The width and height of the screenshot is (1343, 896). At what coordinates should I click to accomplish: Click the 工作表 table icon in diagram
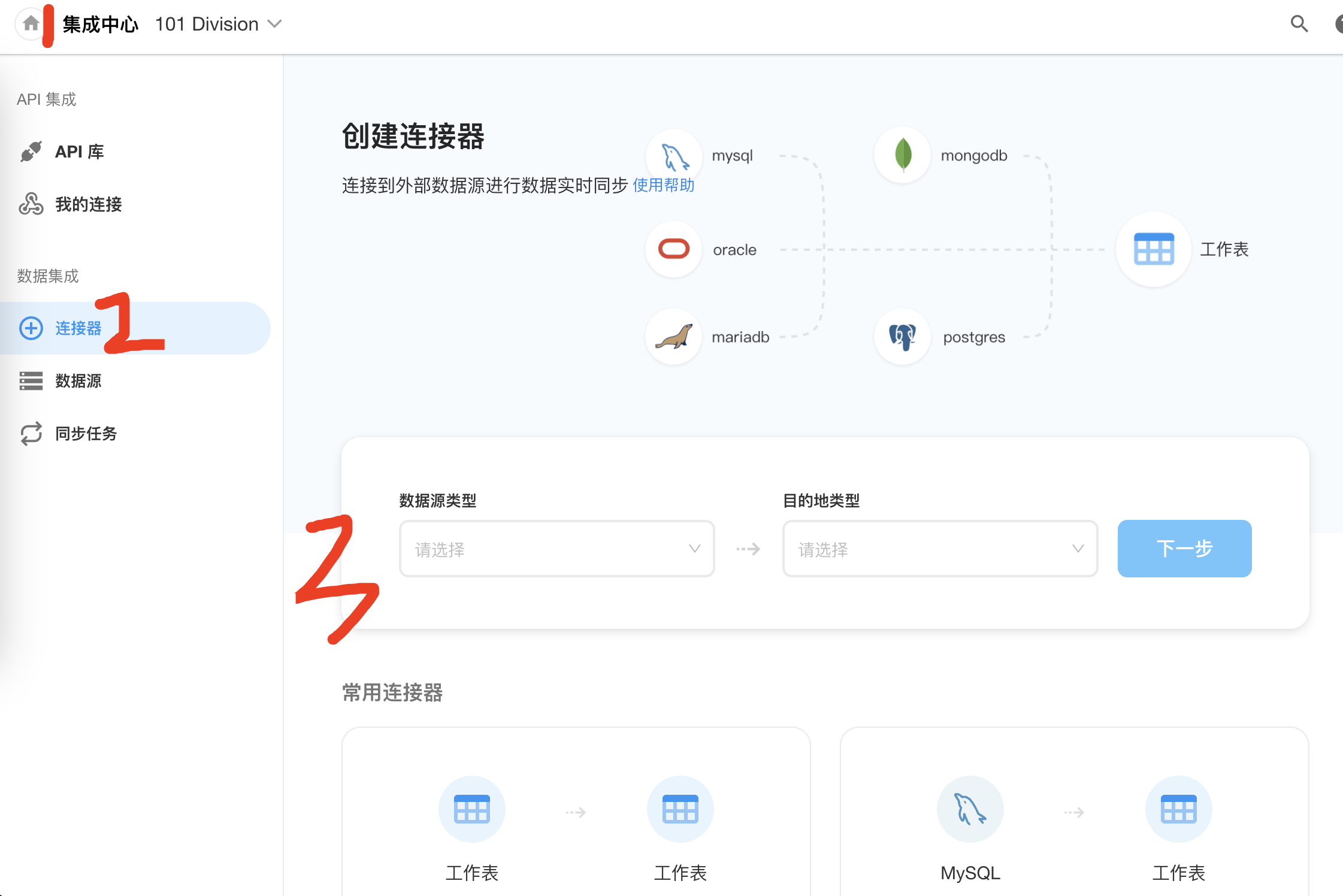tap(1153, 249)
